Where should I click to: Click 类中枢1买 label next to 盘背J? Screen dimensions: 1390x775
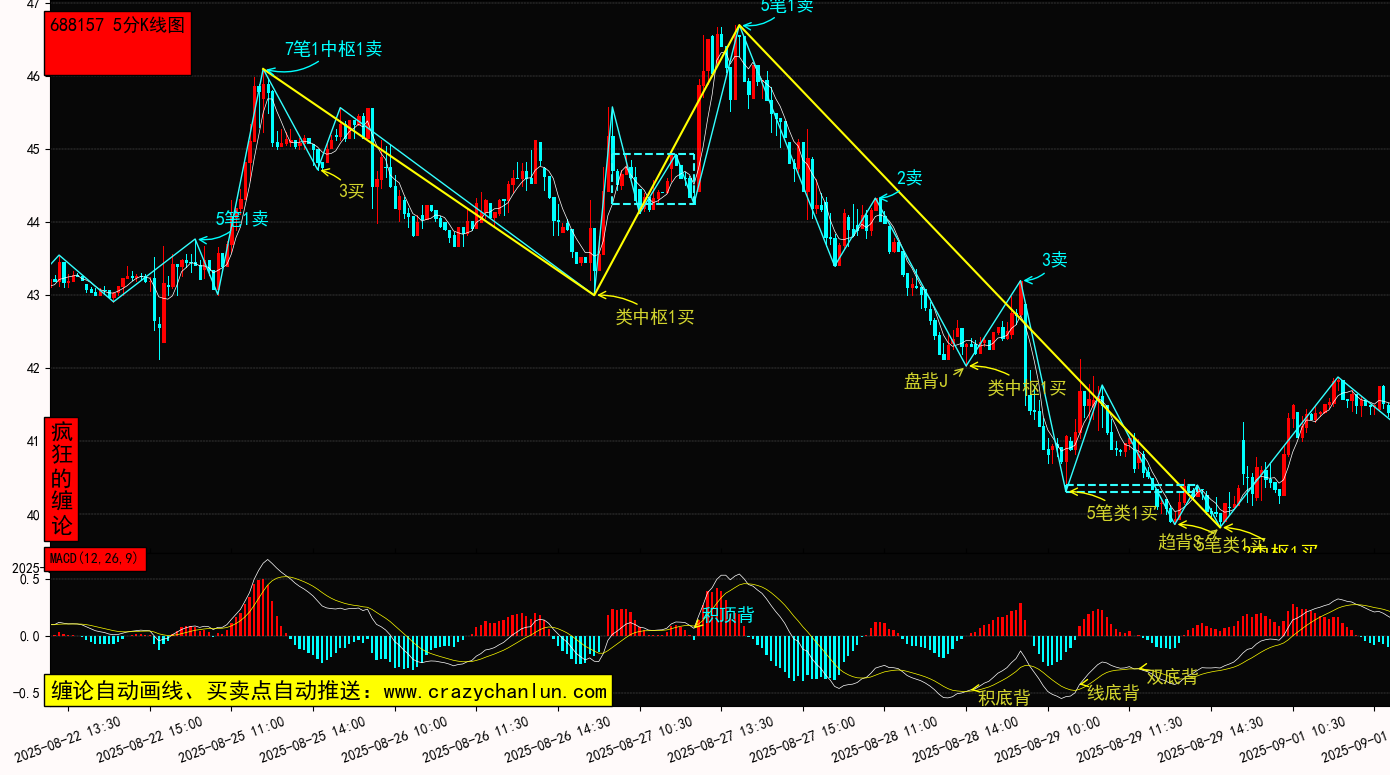click(1027, 388)
